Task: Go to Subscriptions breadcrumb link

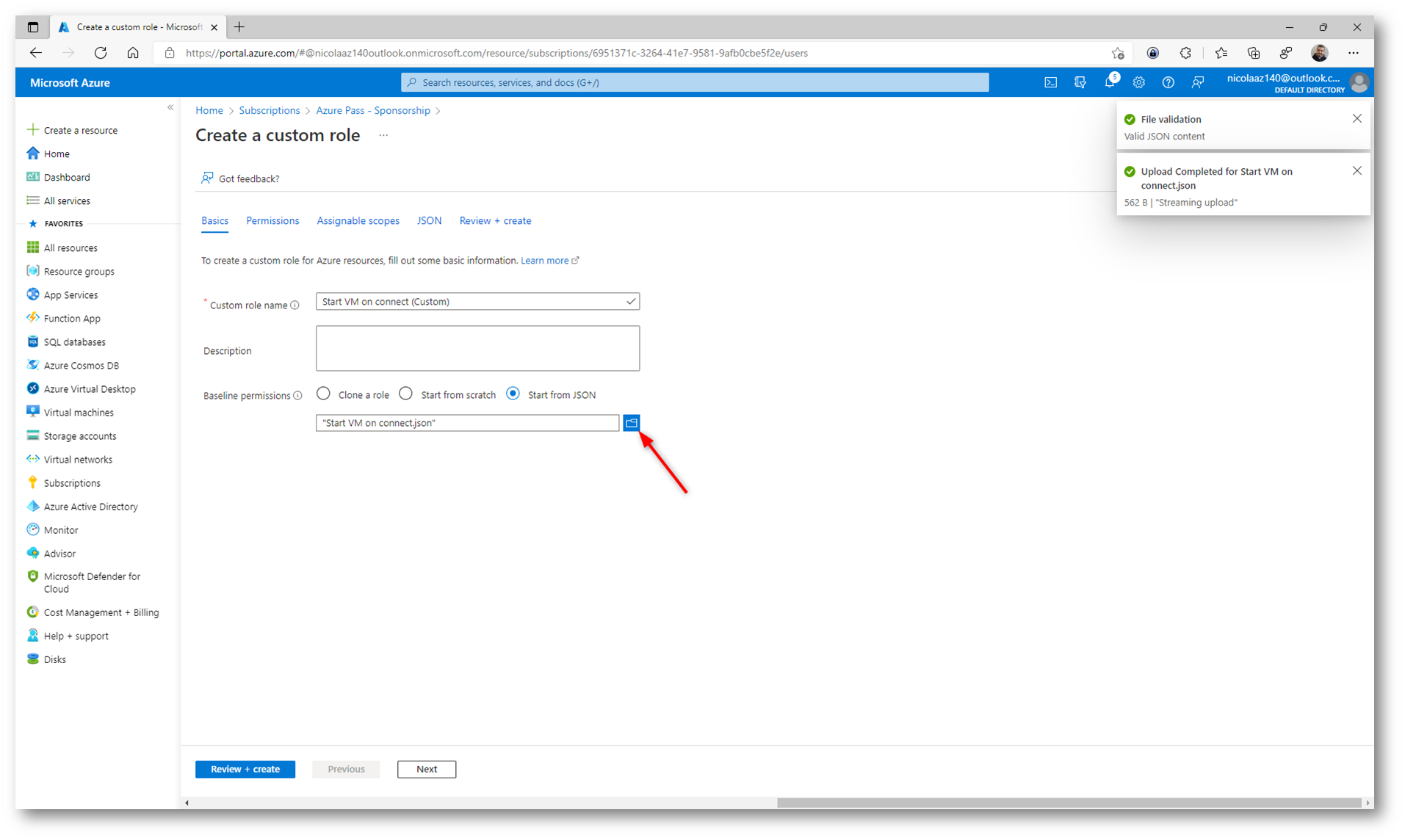Action: 270,111
